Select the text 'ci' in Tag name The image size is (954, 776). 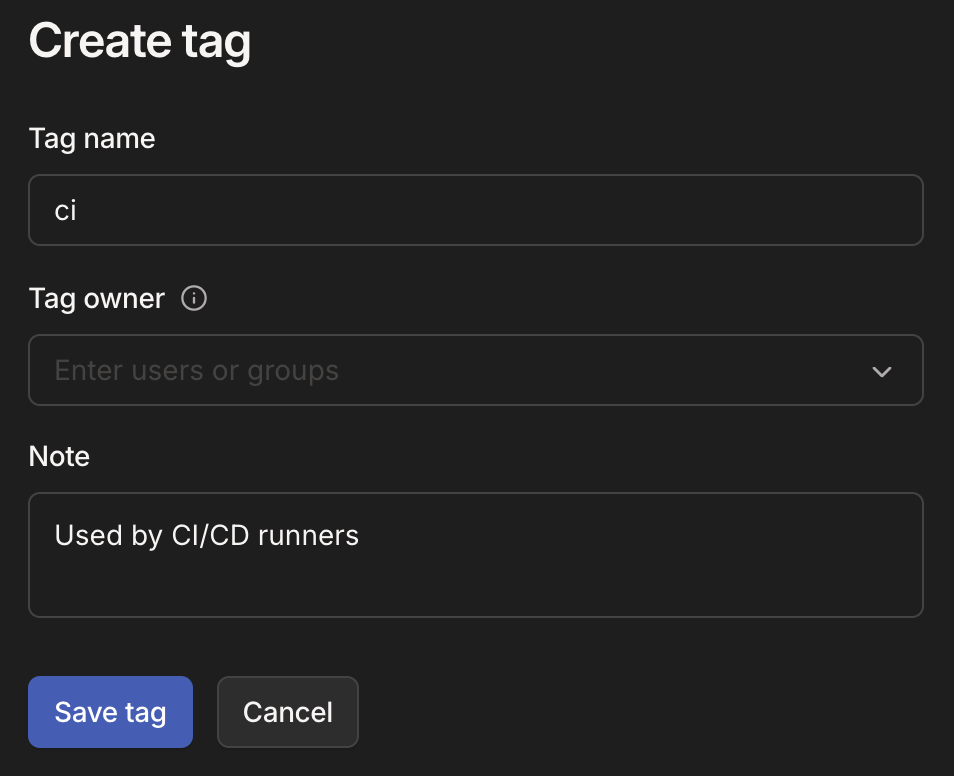click(66, 210)
